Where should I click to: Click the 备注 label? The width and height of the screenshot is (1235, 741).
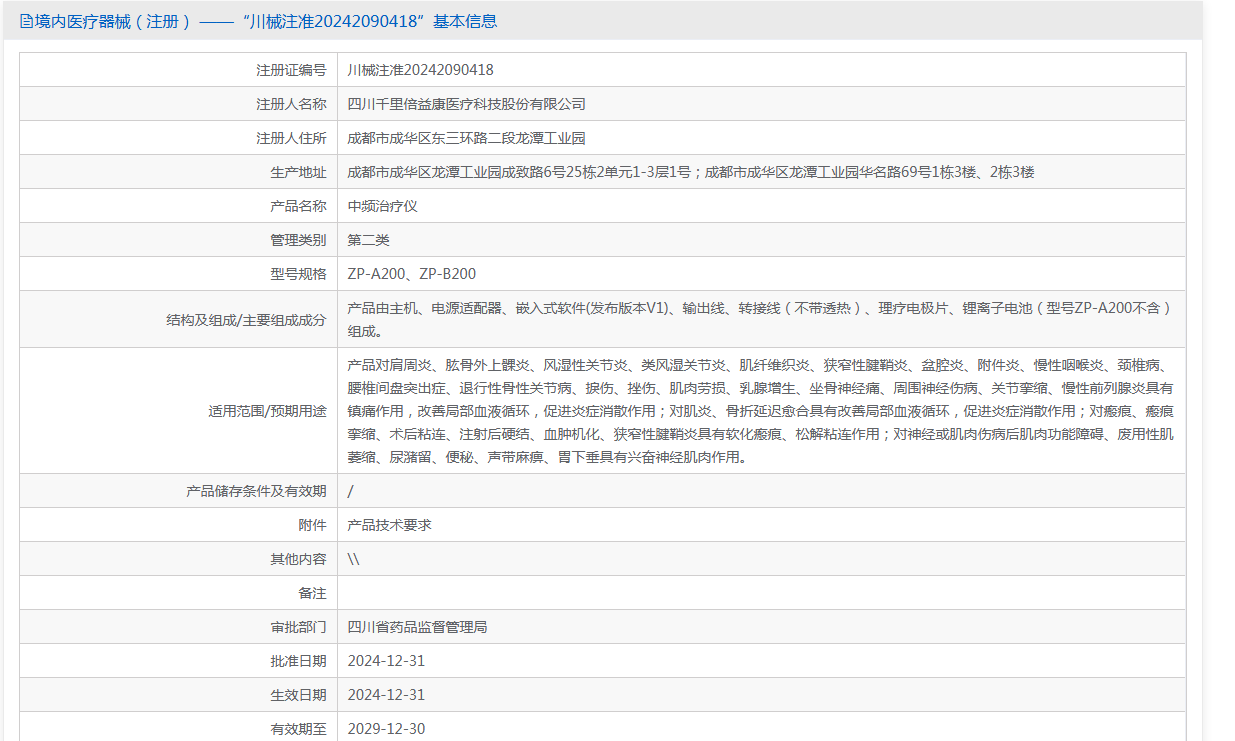(x=312, y=593)
